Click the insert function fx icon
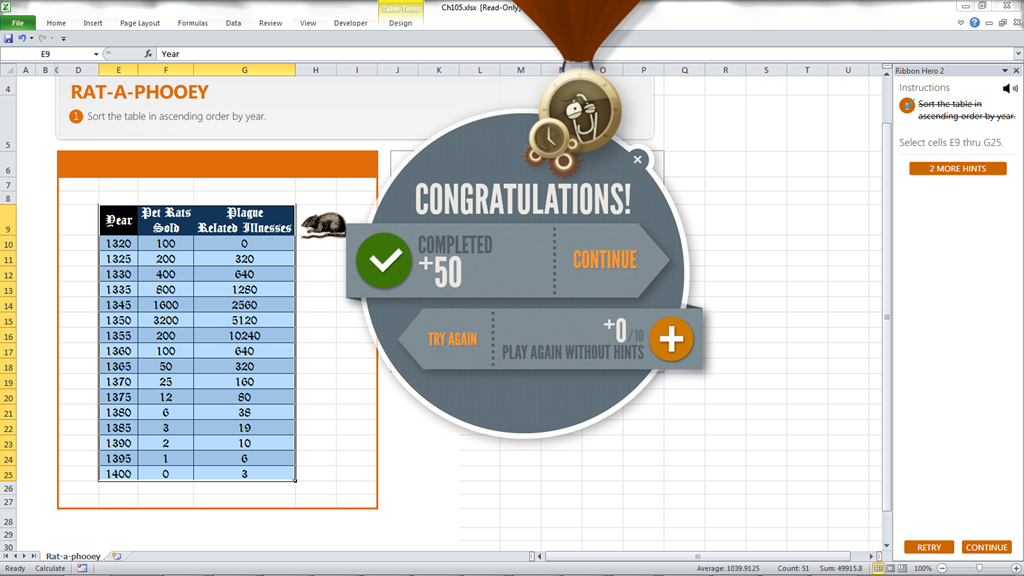This screenshot has width=1024, height=576. pos(149,54)
